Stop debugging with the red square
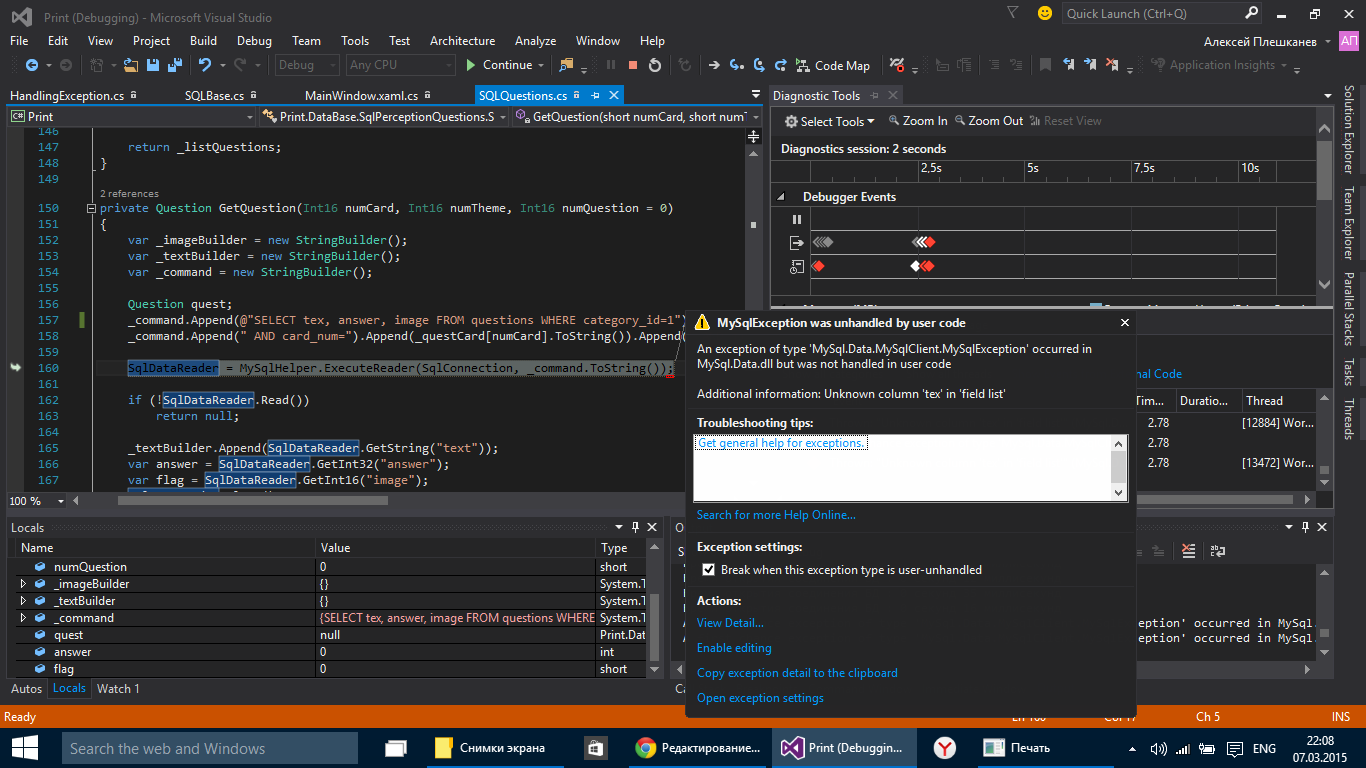 633,65
